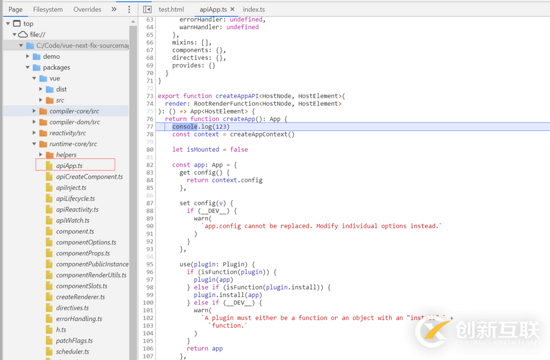Expand the dist folder
Viewport: 550px width, 360px height.
[x=41, y=89]
